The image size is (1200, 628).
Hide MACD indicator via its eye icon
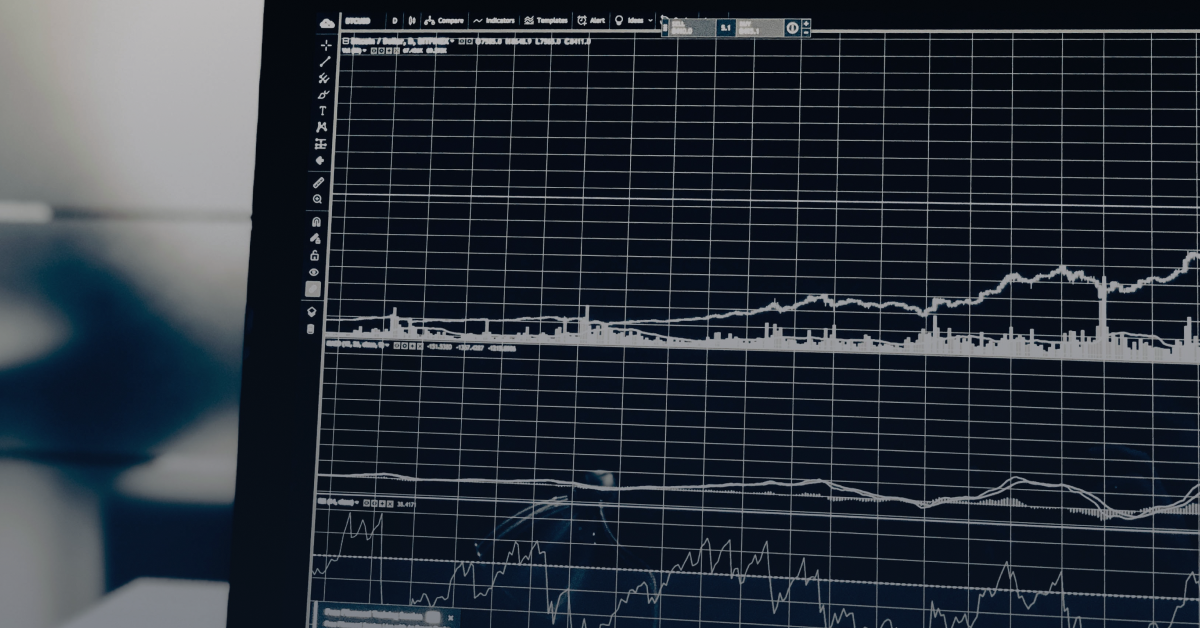tap(397, 346)
